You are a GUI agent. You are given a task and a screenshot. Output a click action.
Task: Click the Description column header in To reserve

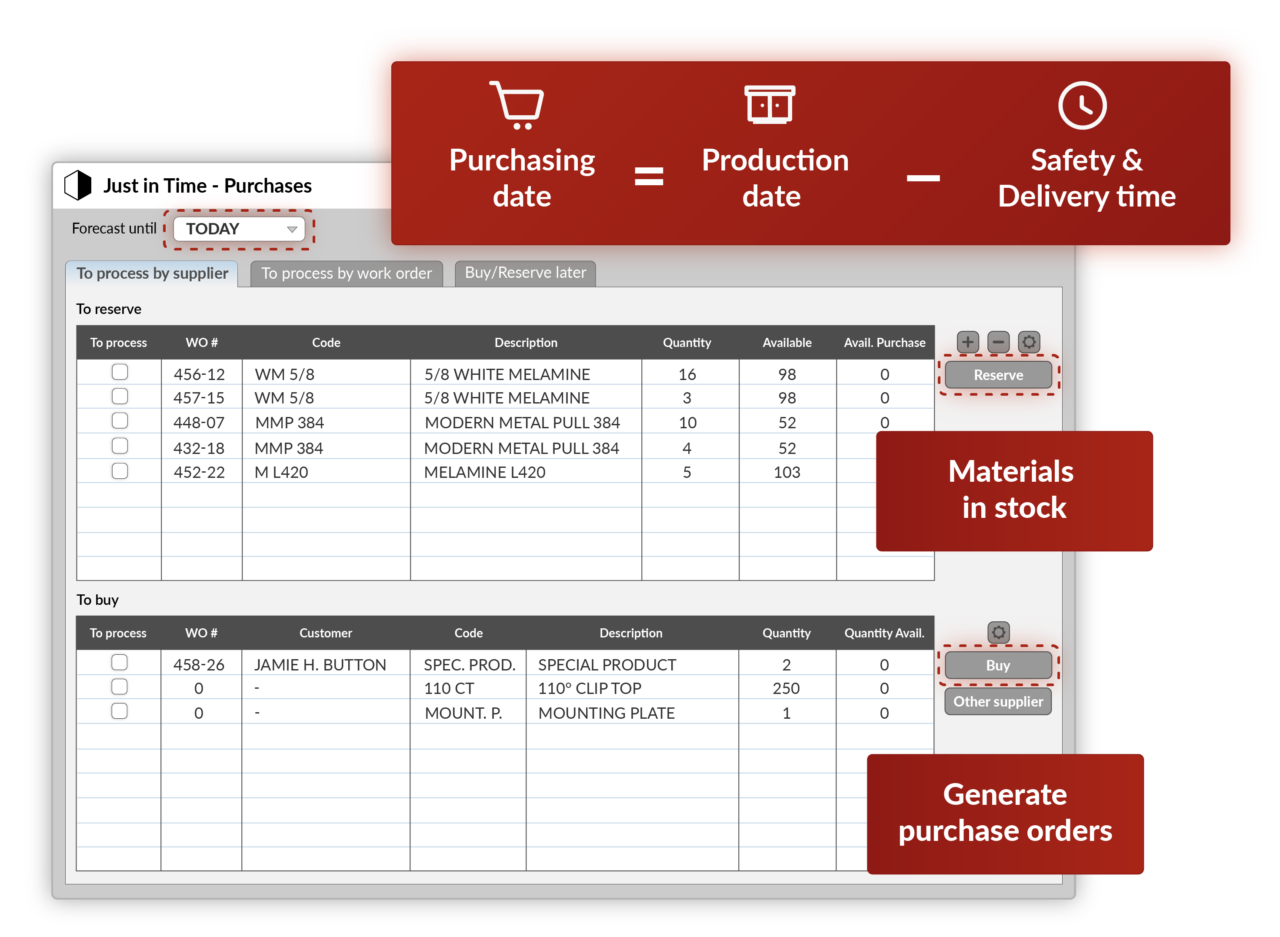coord(525,343)
